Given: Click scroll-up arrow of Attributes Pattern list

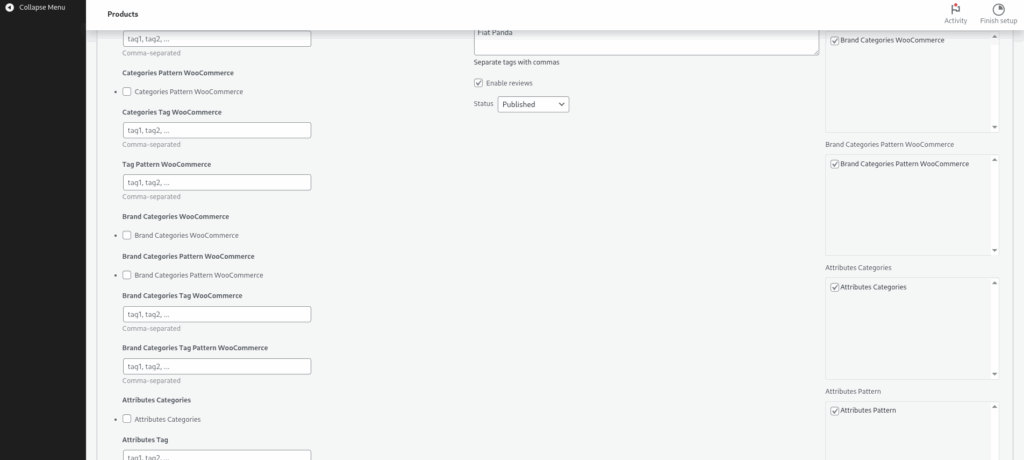Looking at the screenshot, I should [x=995, y=406].
